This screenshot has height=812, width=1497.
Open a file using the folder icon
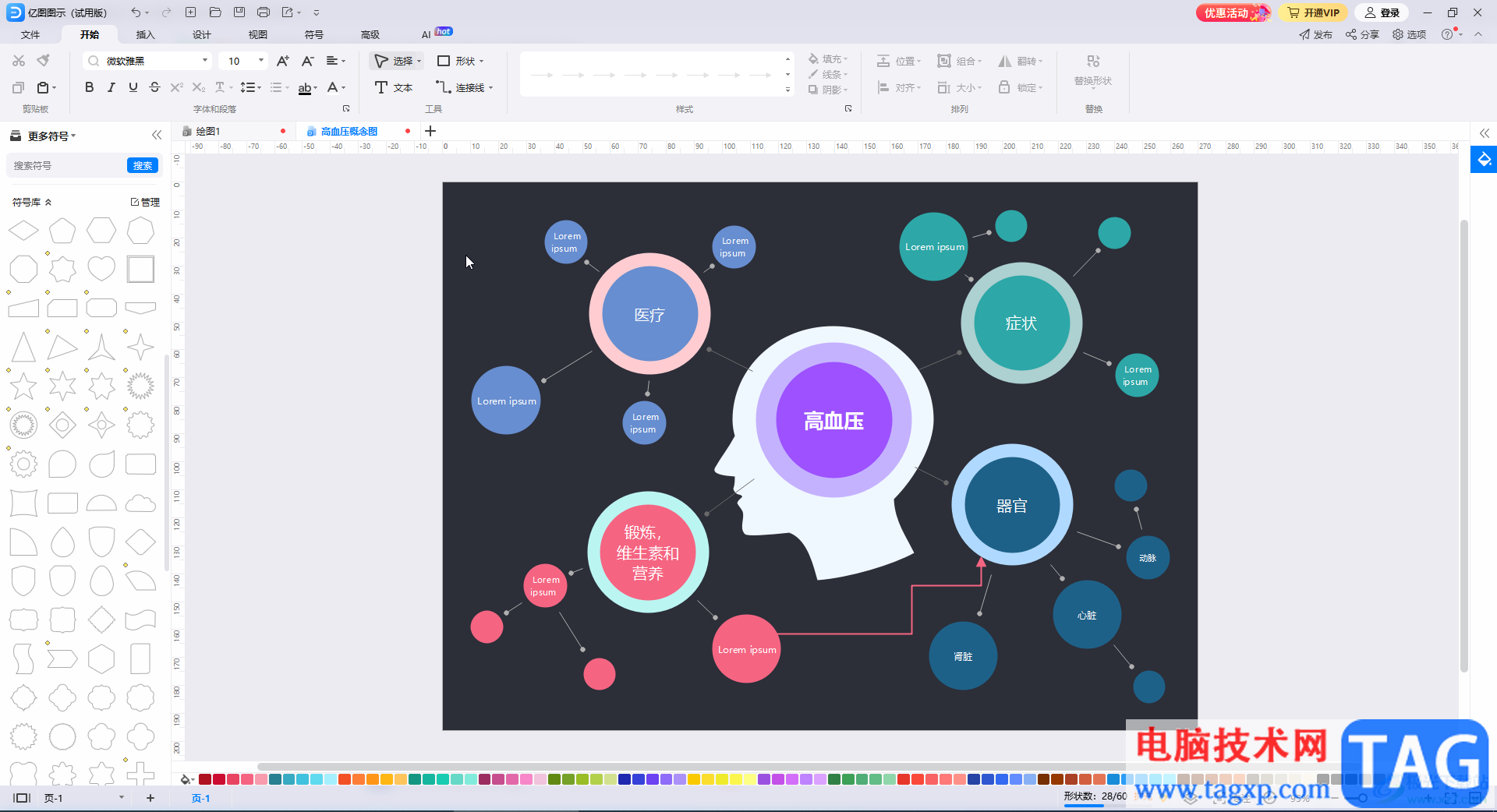click(x=215, y=12)
